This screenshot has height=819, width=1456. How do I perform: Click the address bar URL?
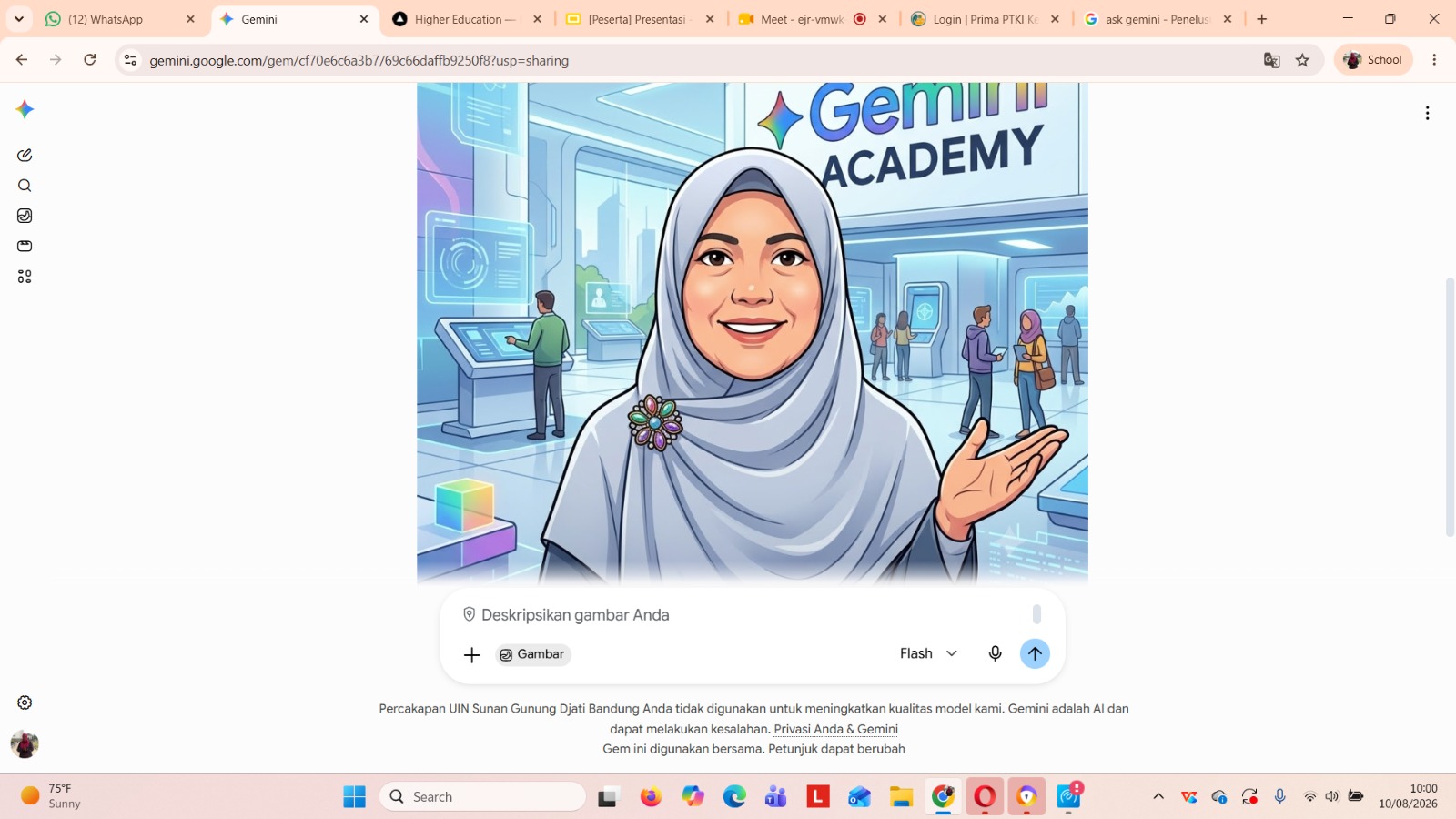359,60
